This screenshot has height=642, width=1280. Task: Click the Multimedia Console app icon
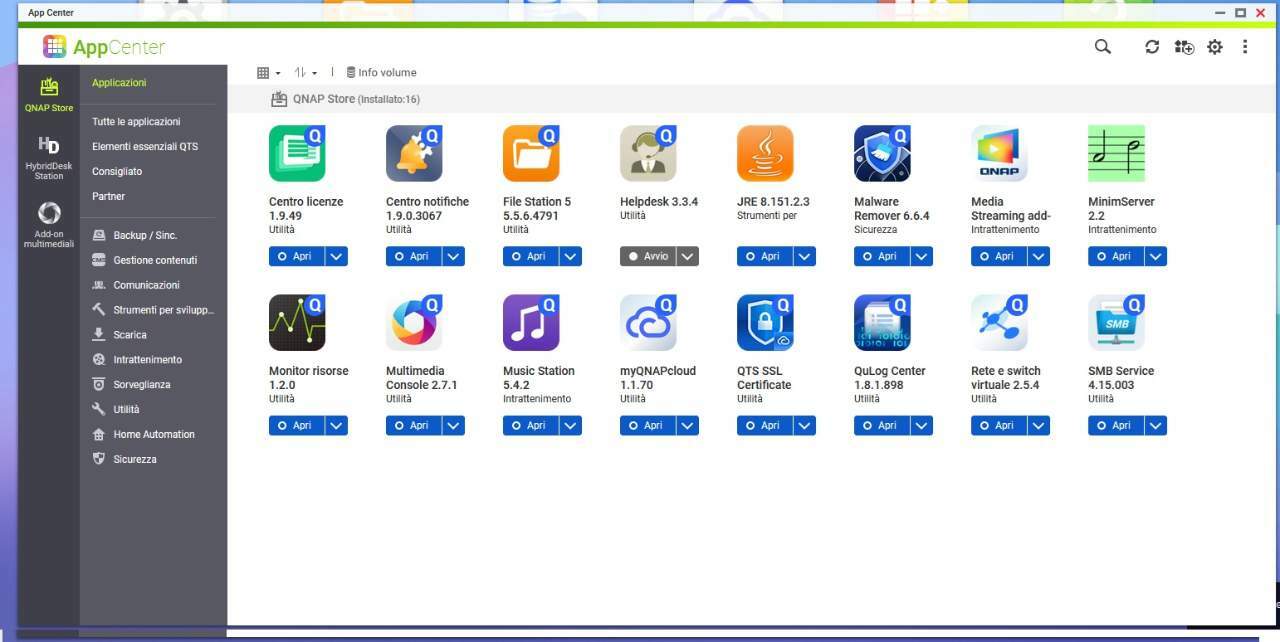(x=414, y=322)
